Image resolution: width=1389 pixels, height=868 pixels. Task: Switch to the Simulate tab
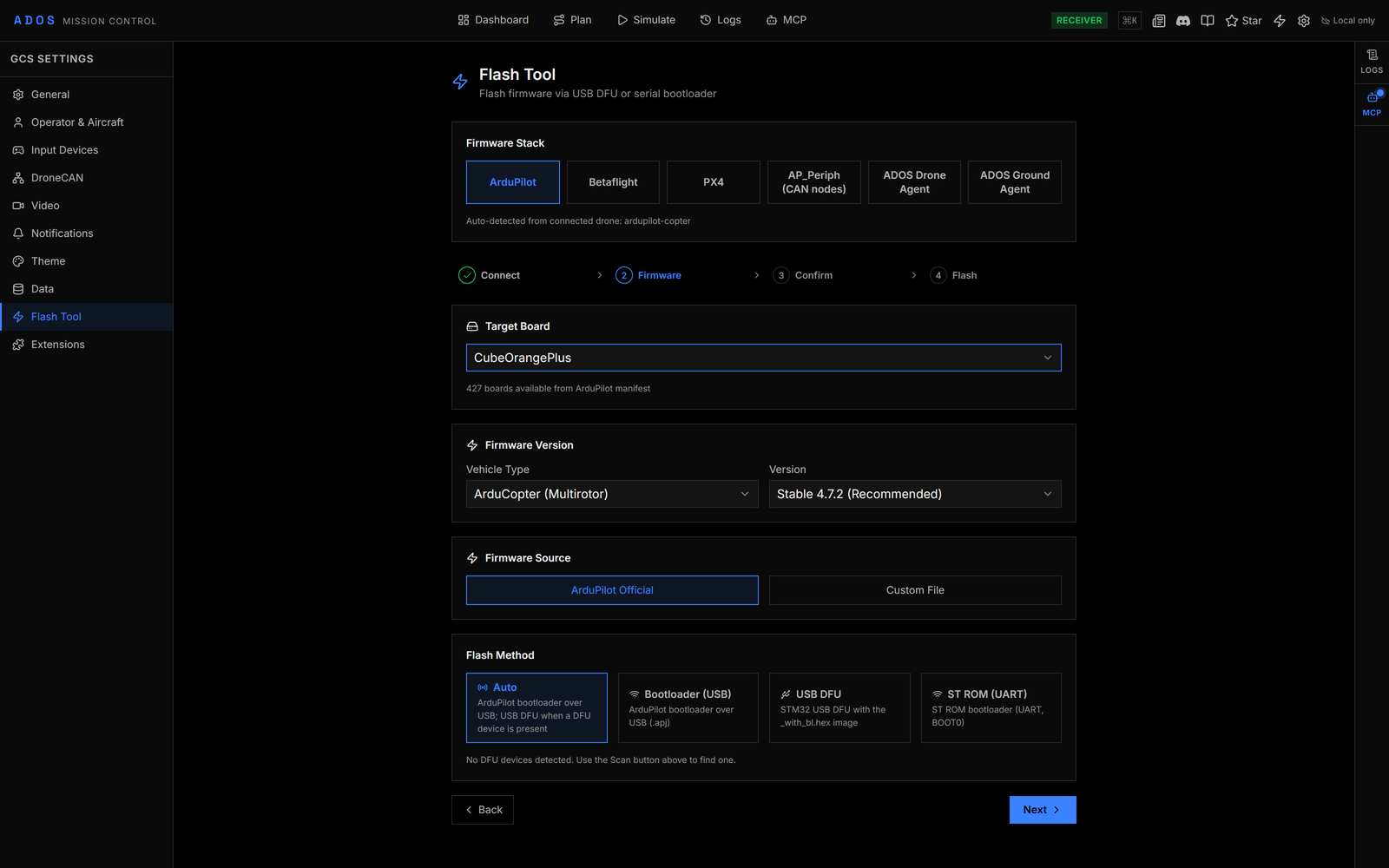(646, 20)
